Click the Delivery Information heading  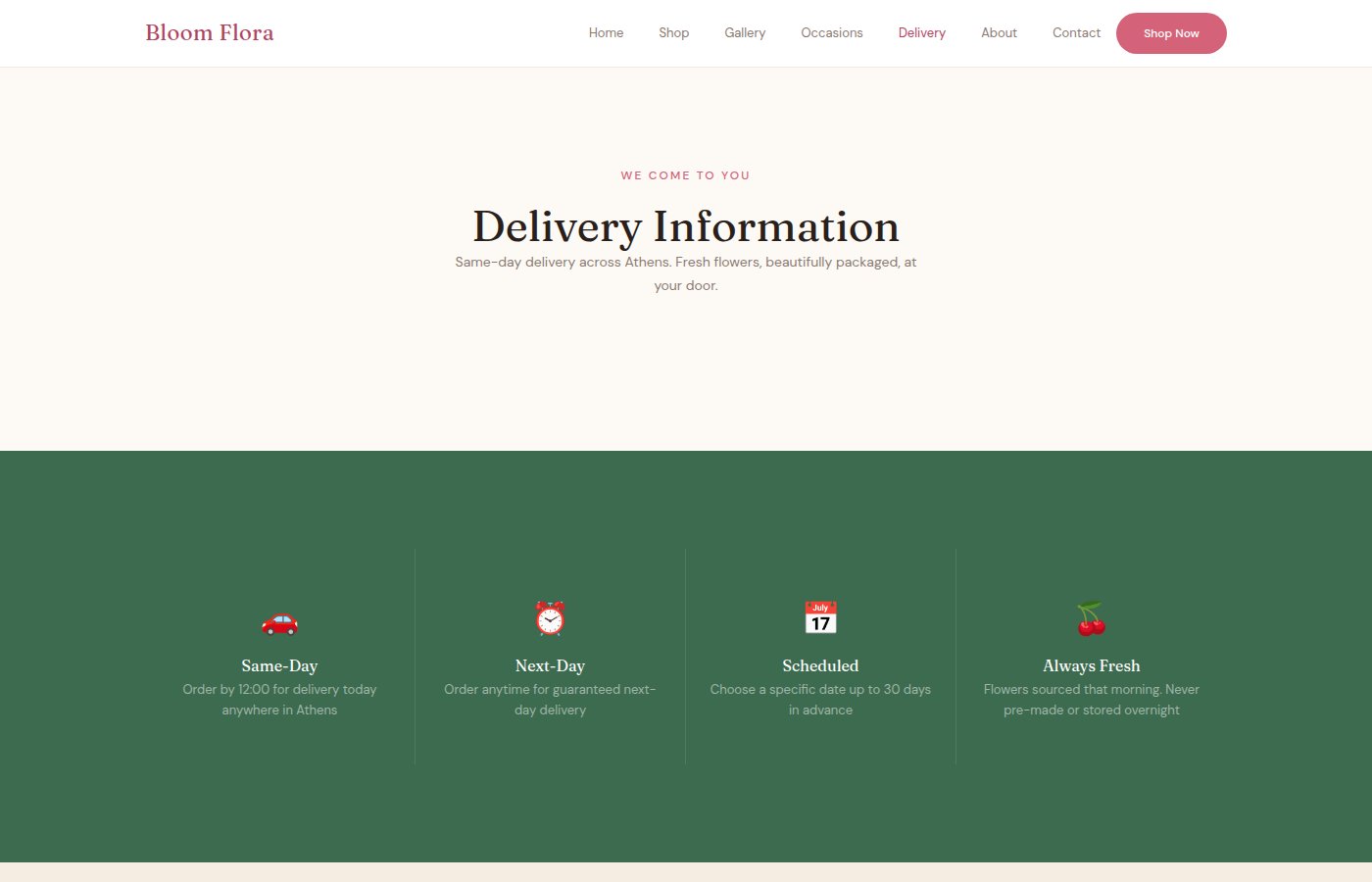point(686,226)
